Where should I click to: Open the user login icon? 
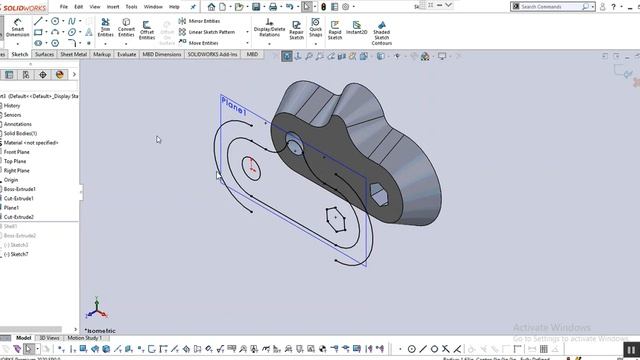[602, 7]
